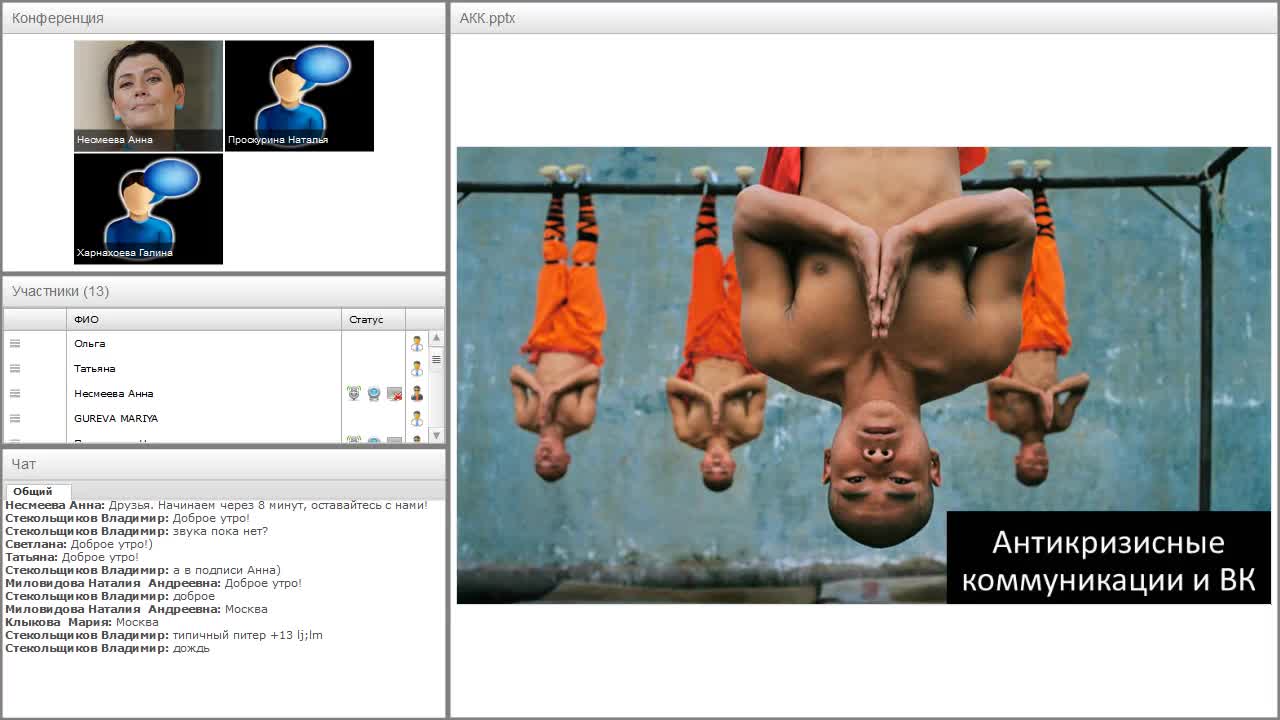Toggle audio for Несмеева Анна via her status icons

tap(354, 393)
